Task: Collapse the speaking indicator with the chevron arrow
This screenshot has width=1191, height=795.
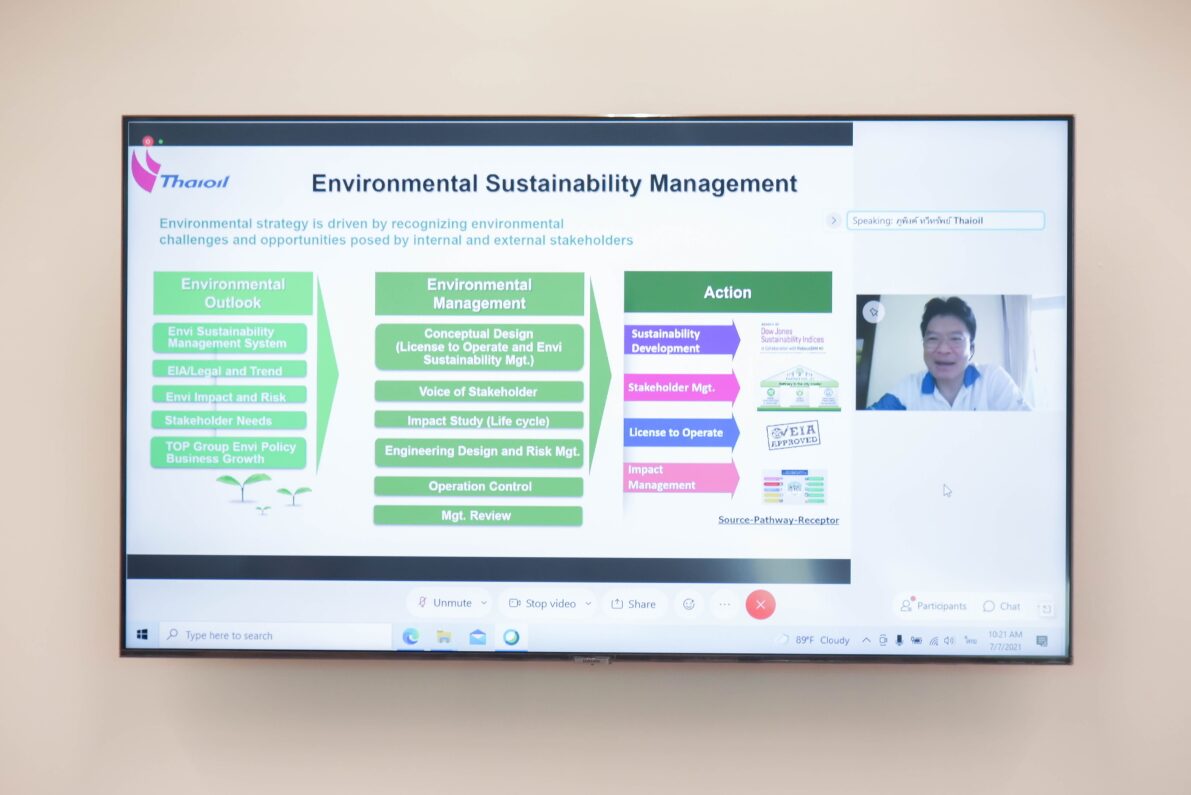Action: click(x=833, y=220)
